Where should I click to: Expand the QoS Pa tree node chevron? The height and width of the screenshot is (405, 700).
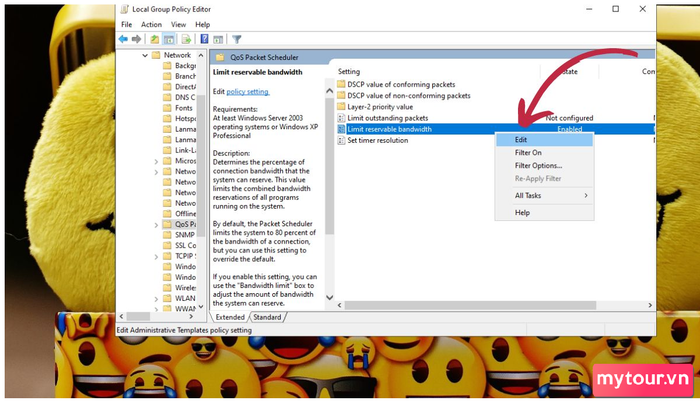156,225
